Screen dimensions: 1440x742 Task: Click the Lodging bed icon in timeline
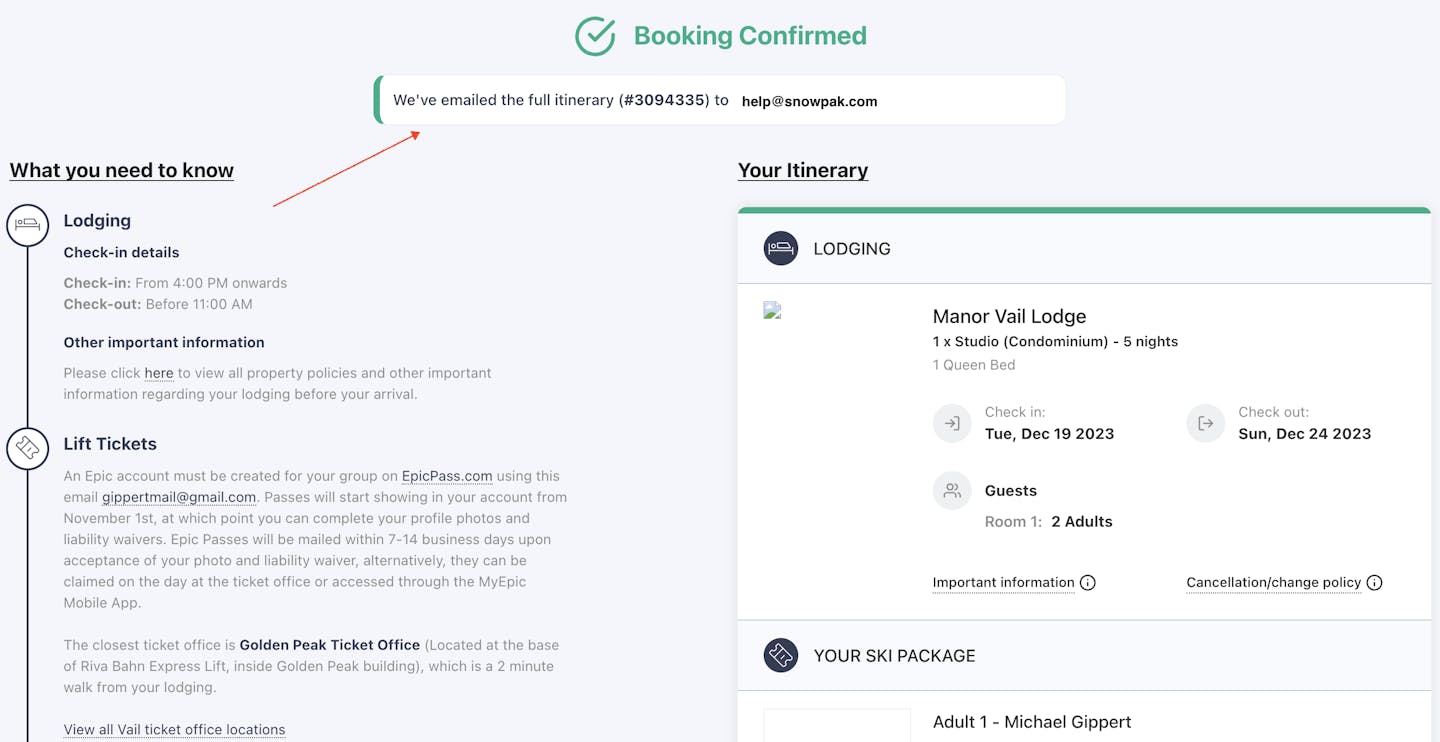tap(28, 224)
